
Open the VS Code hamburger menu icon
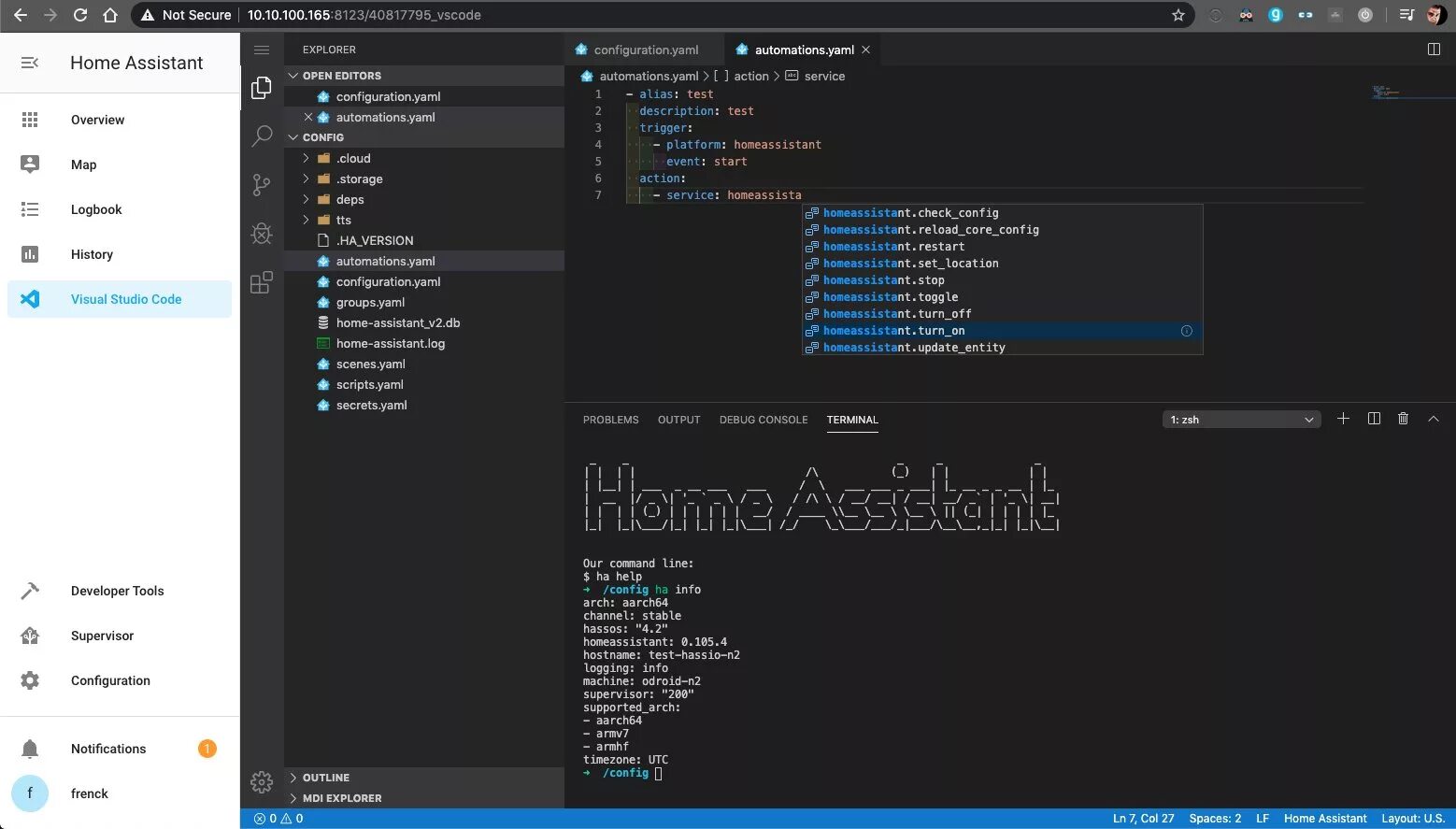[262, 50]
